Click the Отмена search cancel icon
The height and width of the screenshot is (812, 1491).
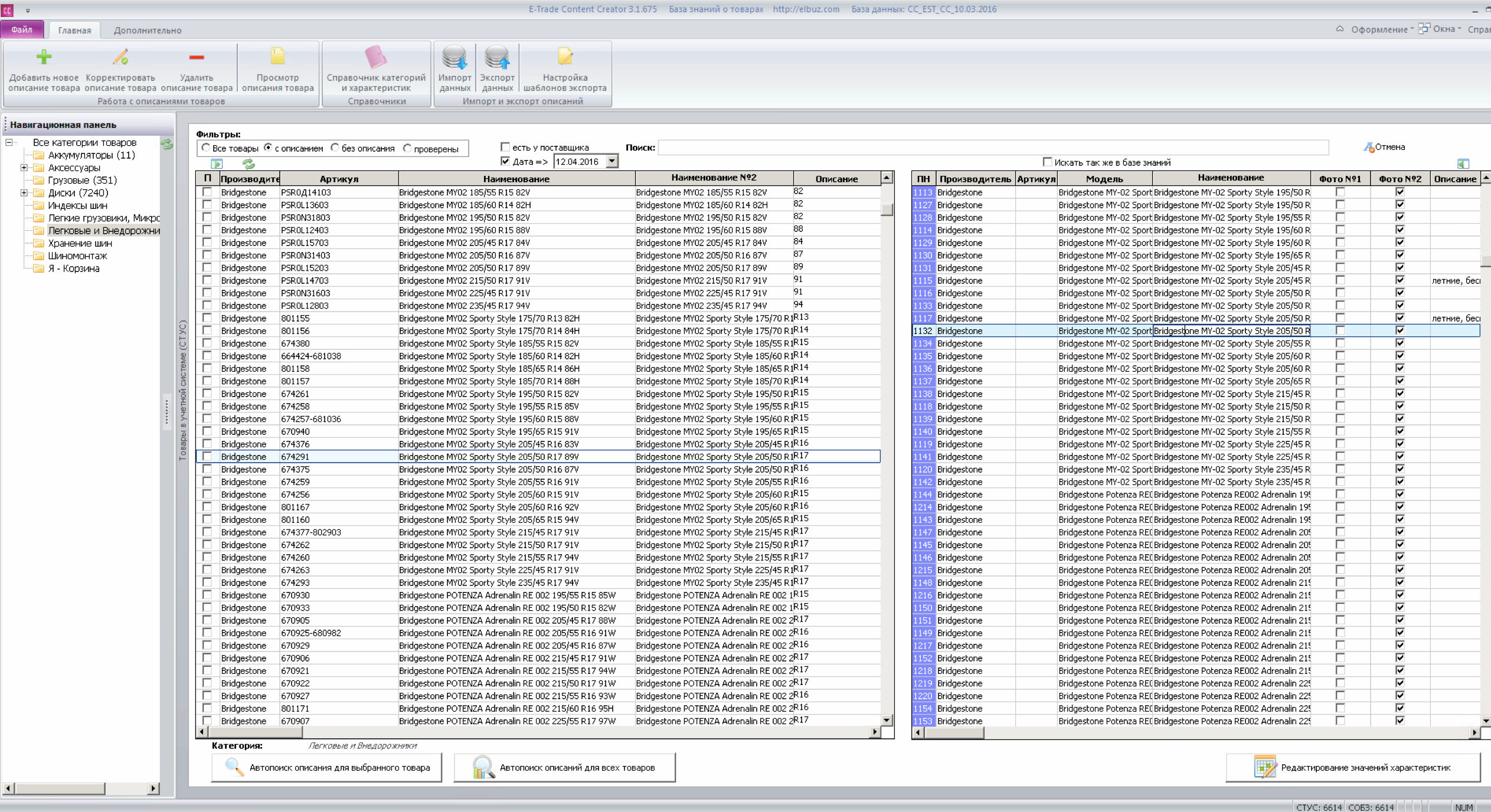[1369, 147]
